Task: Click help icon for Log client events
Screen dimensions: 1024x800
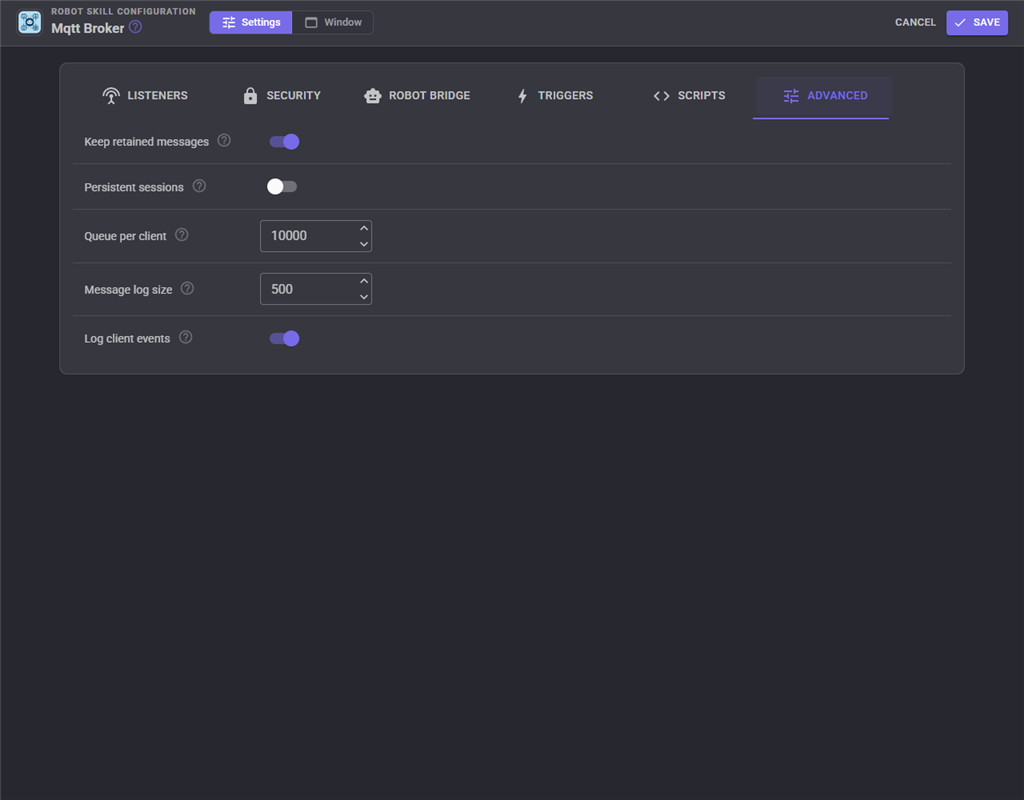Action: (x=185, y=338)
